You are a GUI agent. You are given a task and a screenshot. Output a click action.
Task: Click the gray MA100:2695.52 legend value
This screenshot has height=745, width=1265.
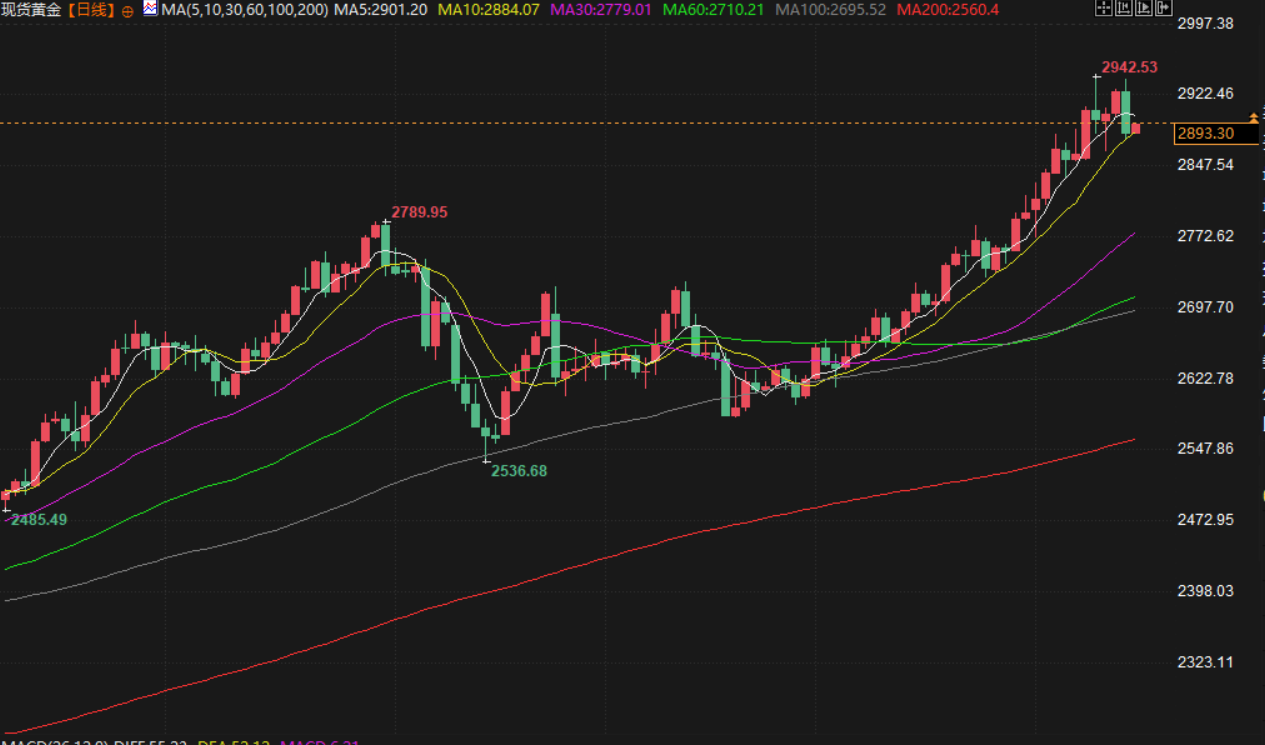pos(830,10)
